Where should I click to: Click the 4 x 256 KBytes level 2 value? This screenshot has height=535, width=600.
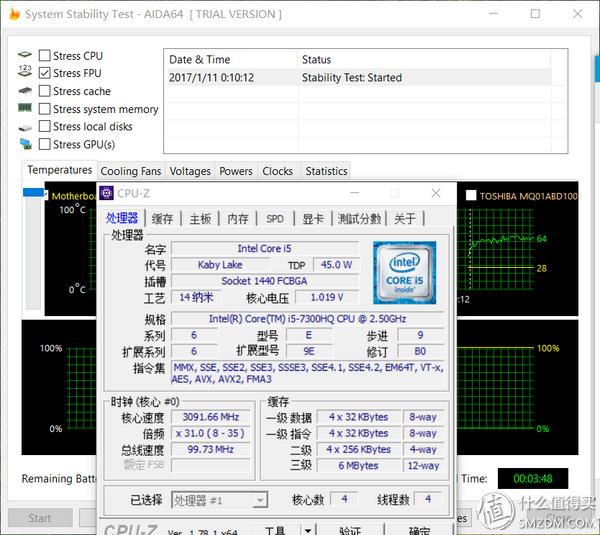pyautogui.click(x=359, y=449)
